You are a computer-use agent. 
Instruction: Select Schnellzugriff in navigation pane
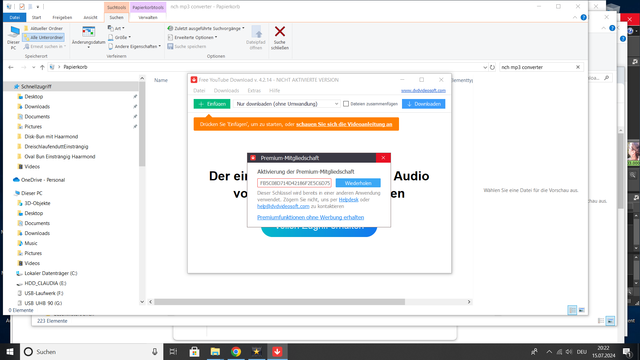coord(36,87)
